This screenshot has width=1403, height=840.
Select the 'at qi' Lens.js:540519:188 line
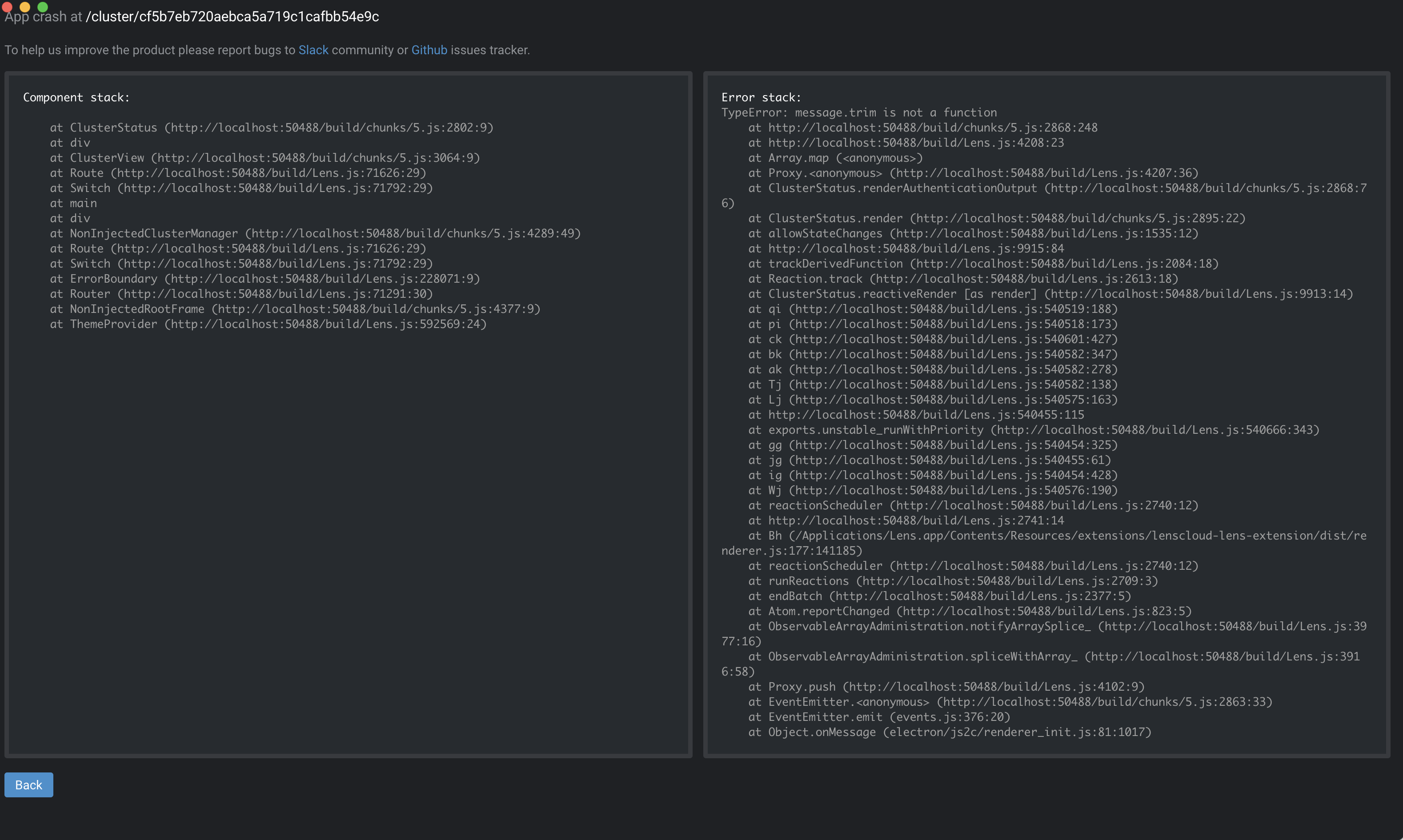(933, 309)
